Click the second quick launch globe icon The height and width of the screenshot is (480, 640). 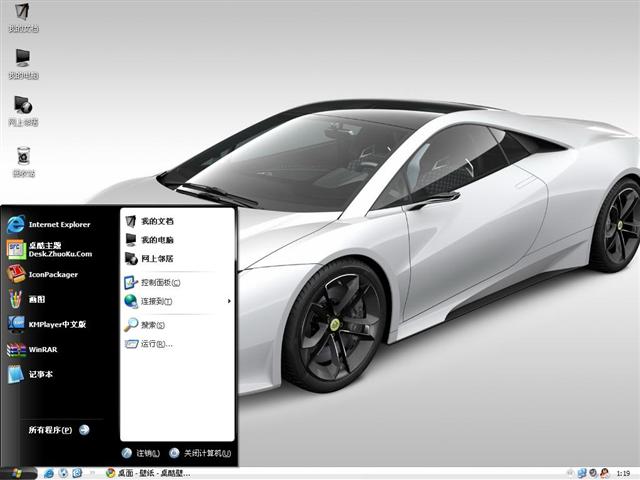63,473
